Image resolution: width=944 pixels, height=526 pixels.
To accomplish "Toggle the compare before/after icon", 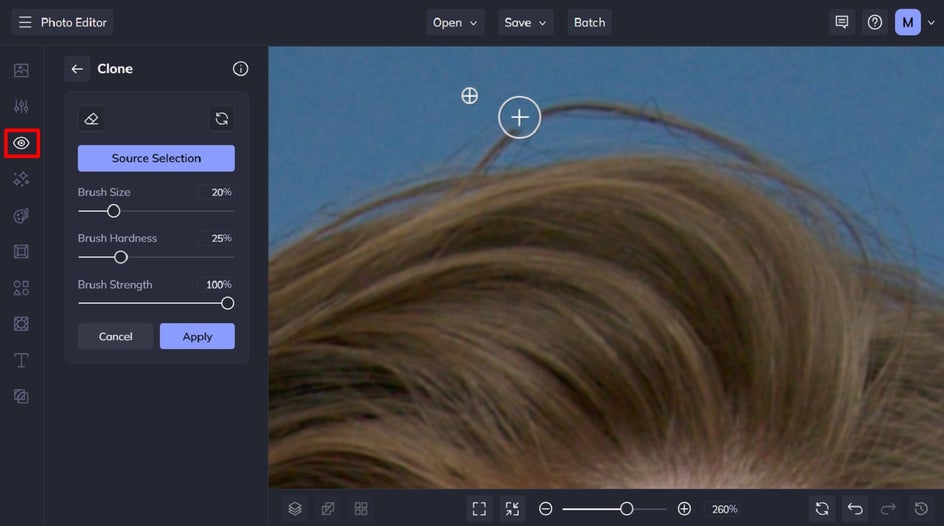I will click(328, 509).
